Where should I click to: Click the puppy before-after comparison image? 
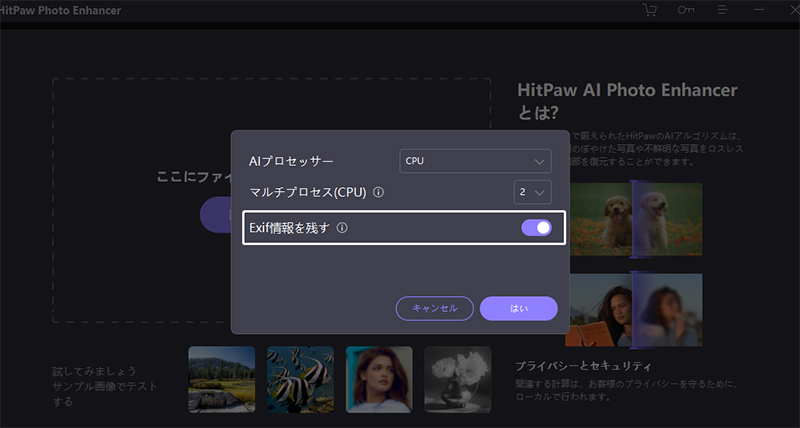pos(636,219)
